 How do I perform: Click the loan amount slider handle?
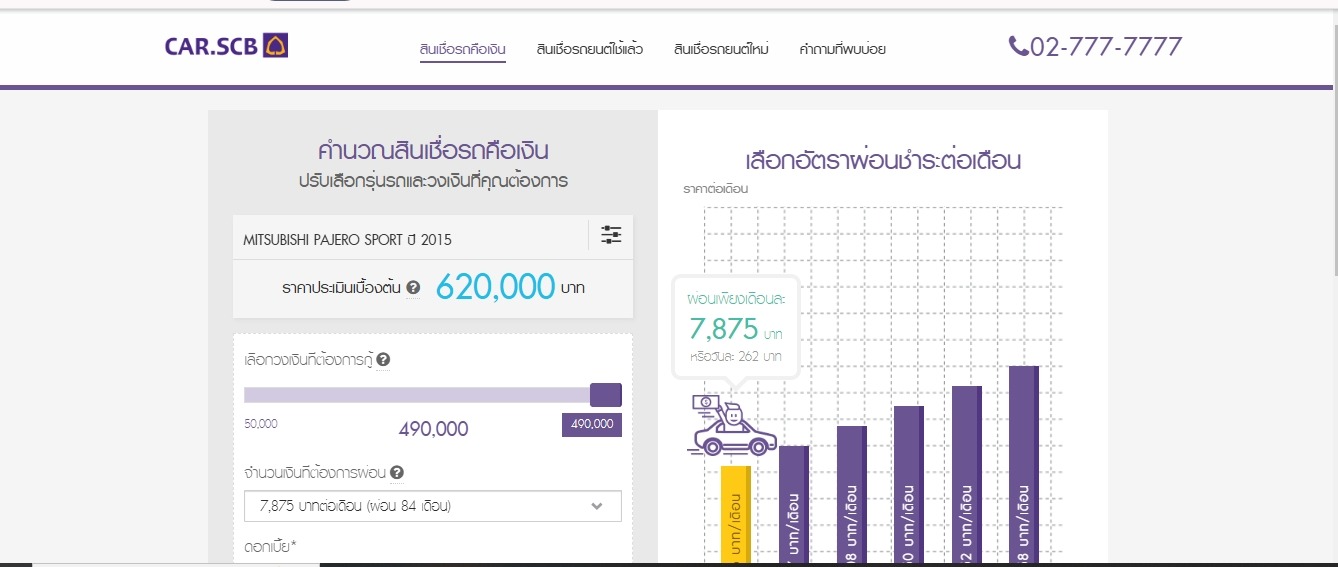click(x=606, y=394)
